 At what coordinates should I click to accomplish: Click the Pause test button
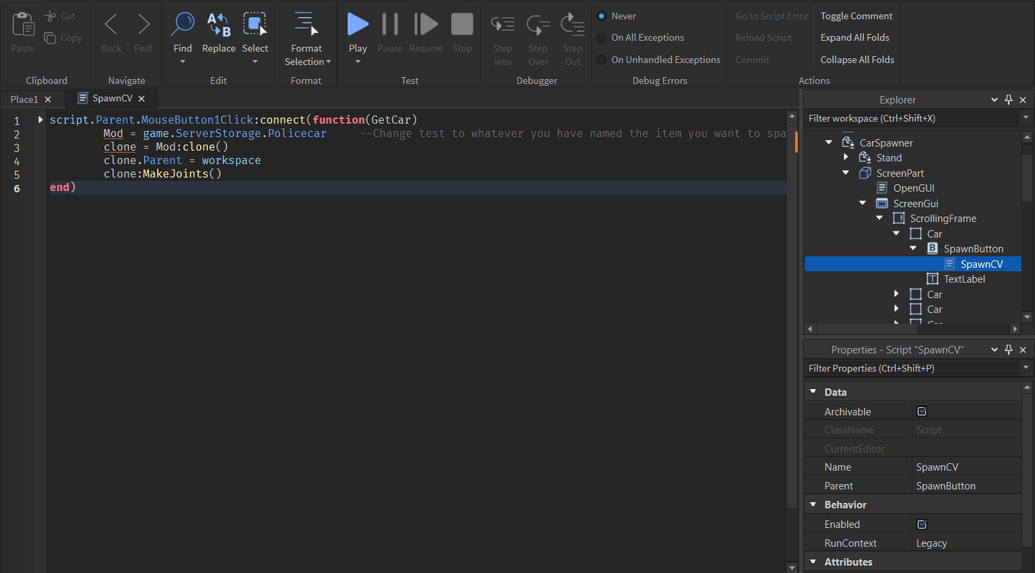click(x=390, y=24)
